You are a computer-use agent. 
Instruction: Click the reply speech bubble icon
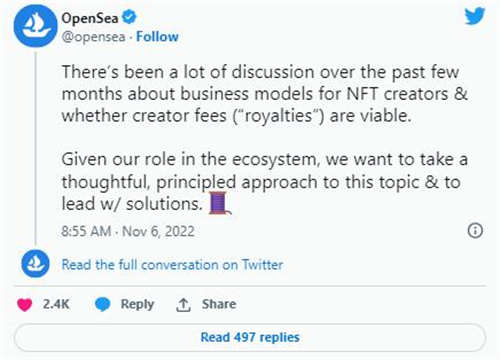click(x=103, y=305)
